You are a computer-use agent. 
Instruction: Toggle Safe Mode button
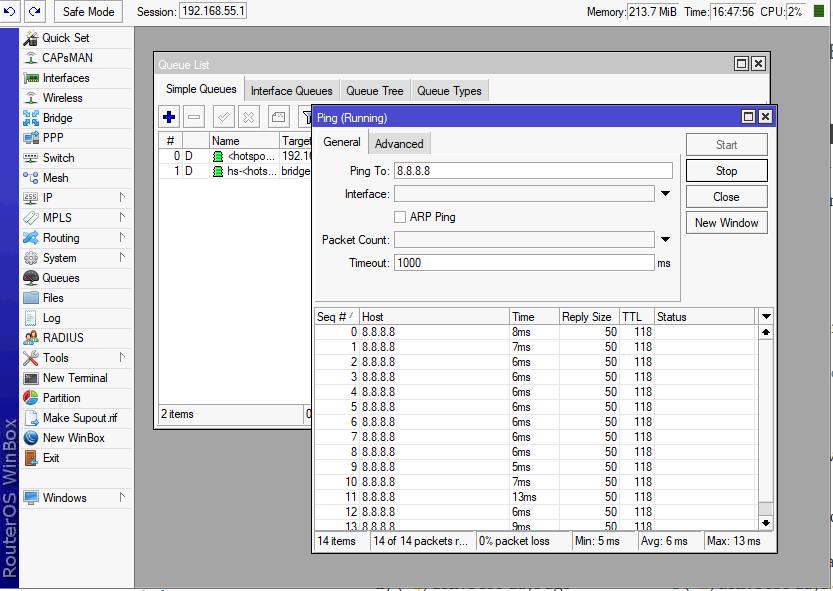coord(88,12)
